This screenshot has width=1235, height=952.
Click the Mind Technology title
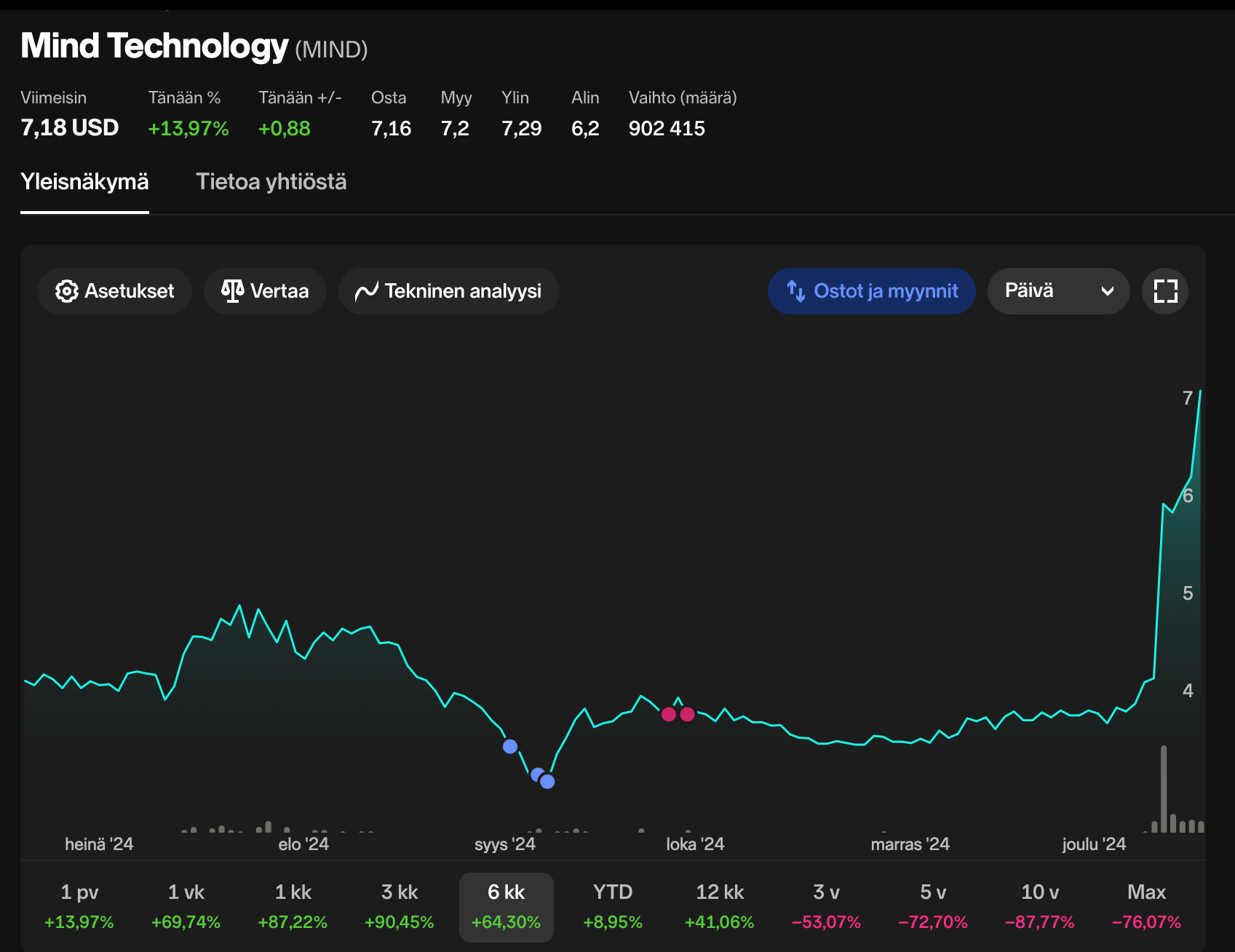(154, 46)
